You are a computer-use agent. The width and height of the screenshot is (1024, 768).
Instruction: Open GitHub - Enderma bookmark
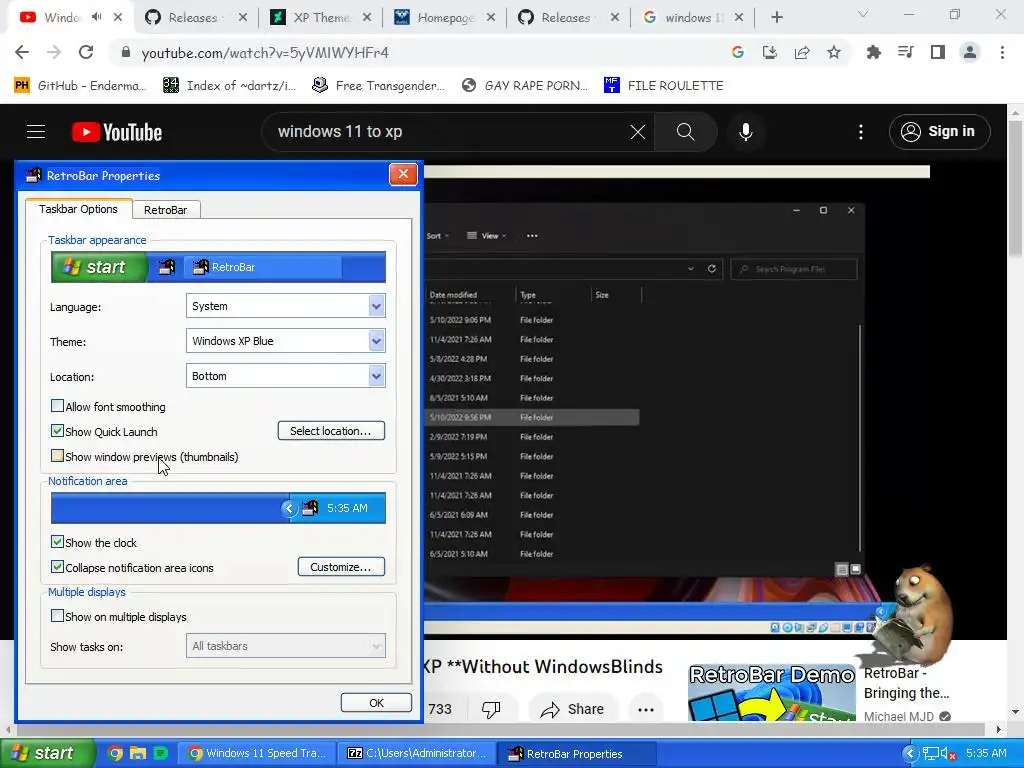click(x=80, y=86)
